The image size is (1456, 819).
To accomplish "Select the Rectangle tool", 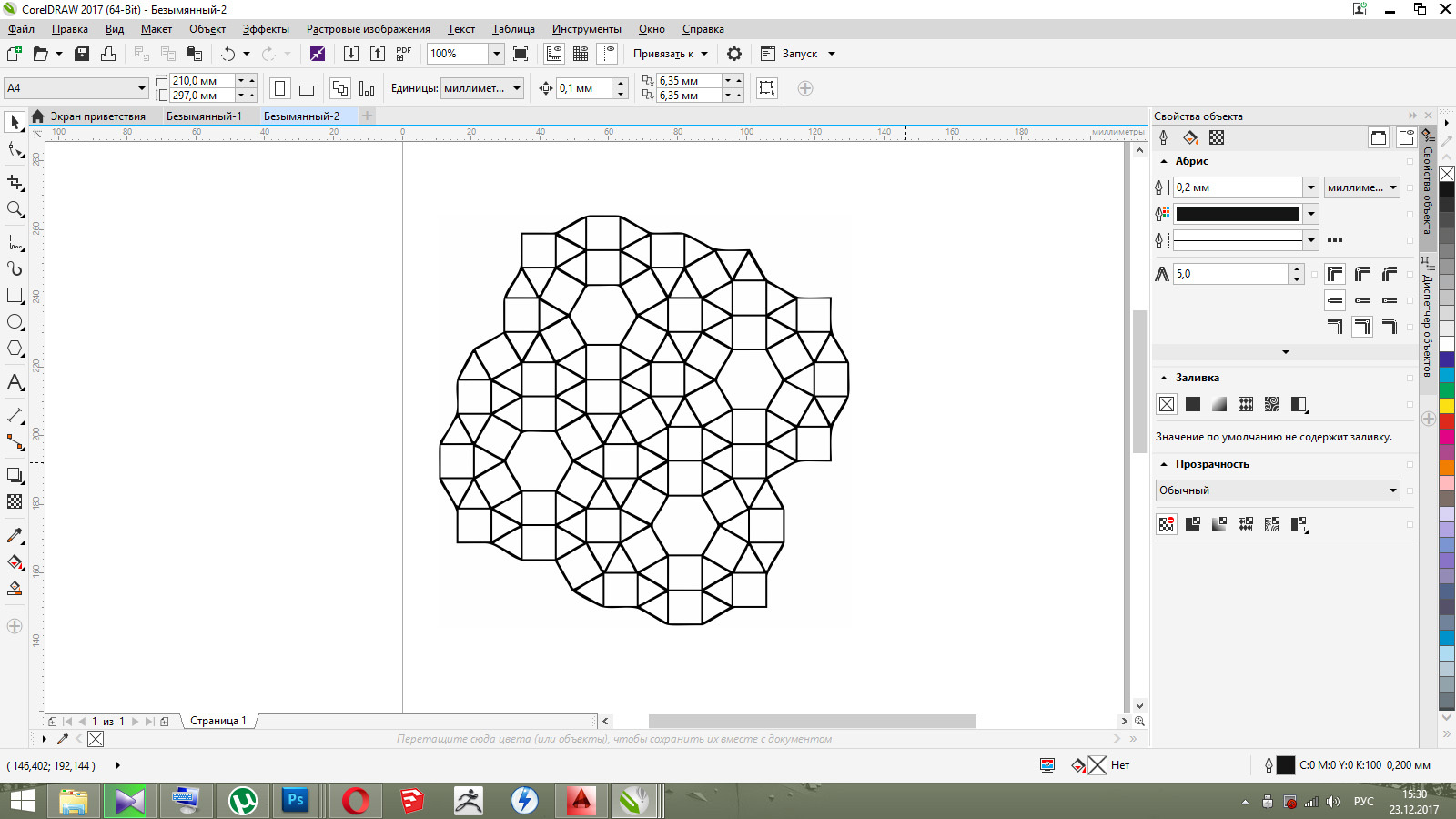I will pos(15,296).
